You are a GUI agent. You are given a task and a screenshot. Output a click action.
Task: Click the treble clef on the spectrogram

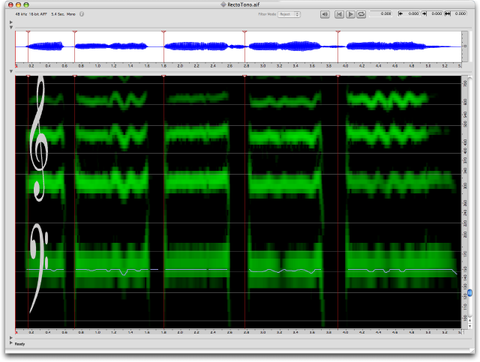(38, 138)
